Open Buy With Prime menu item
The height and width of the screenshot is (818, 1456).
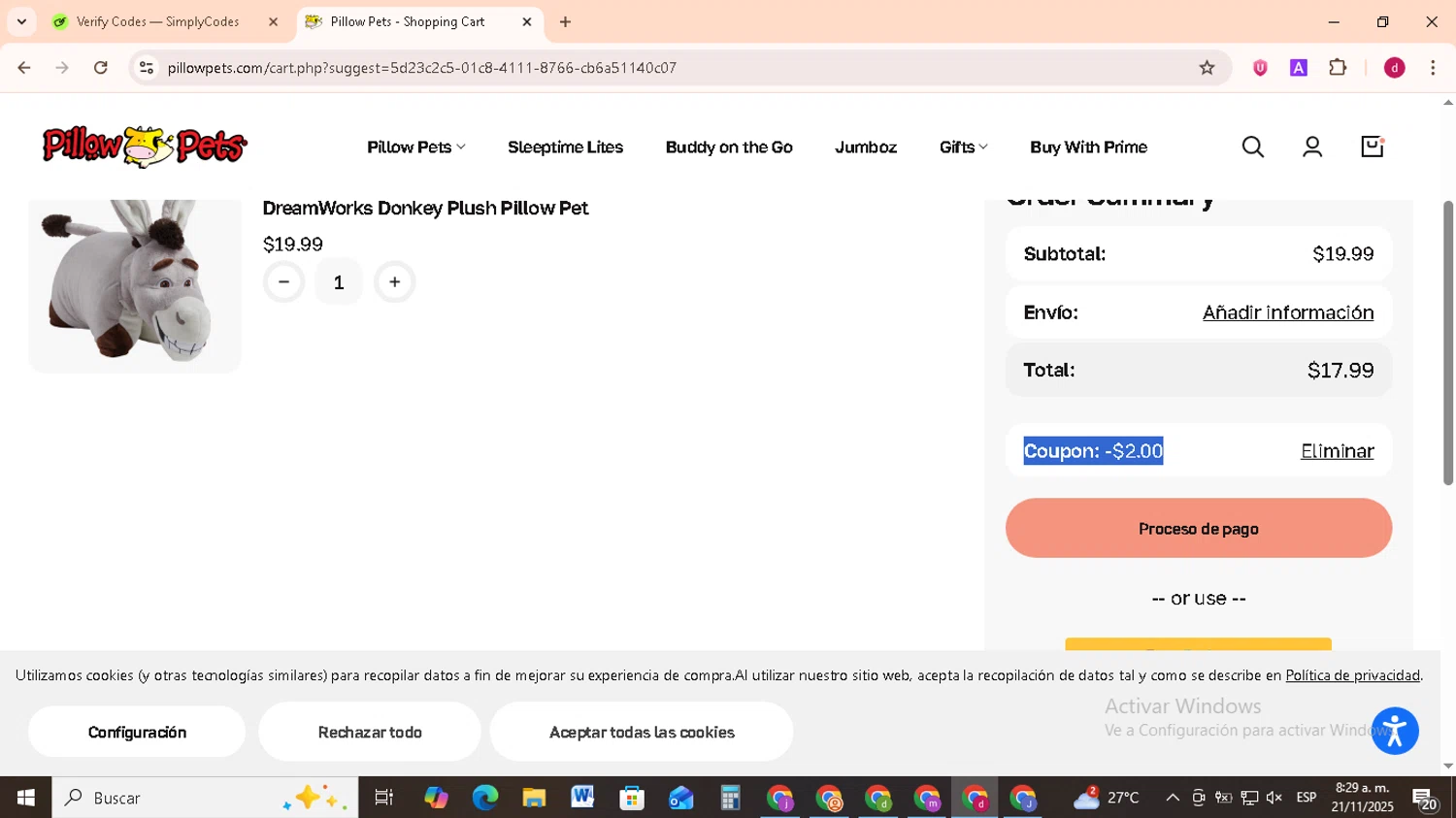tap(1088, 147)
